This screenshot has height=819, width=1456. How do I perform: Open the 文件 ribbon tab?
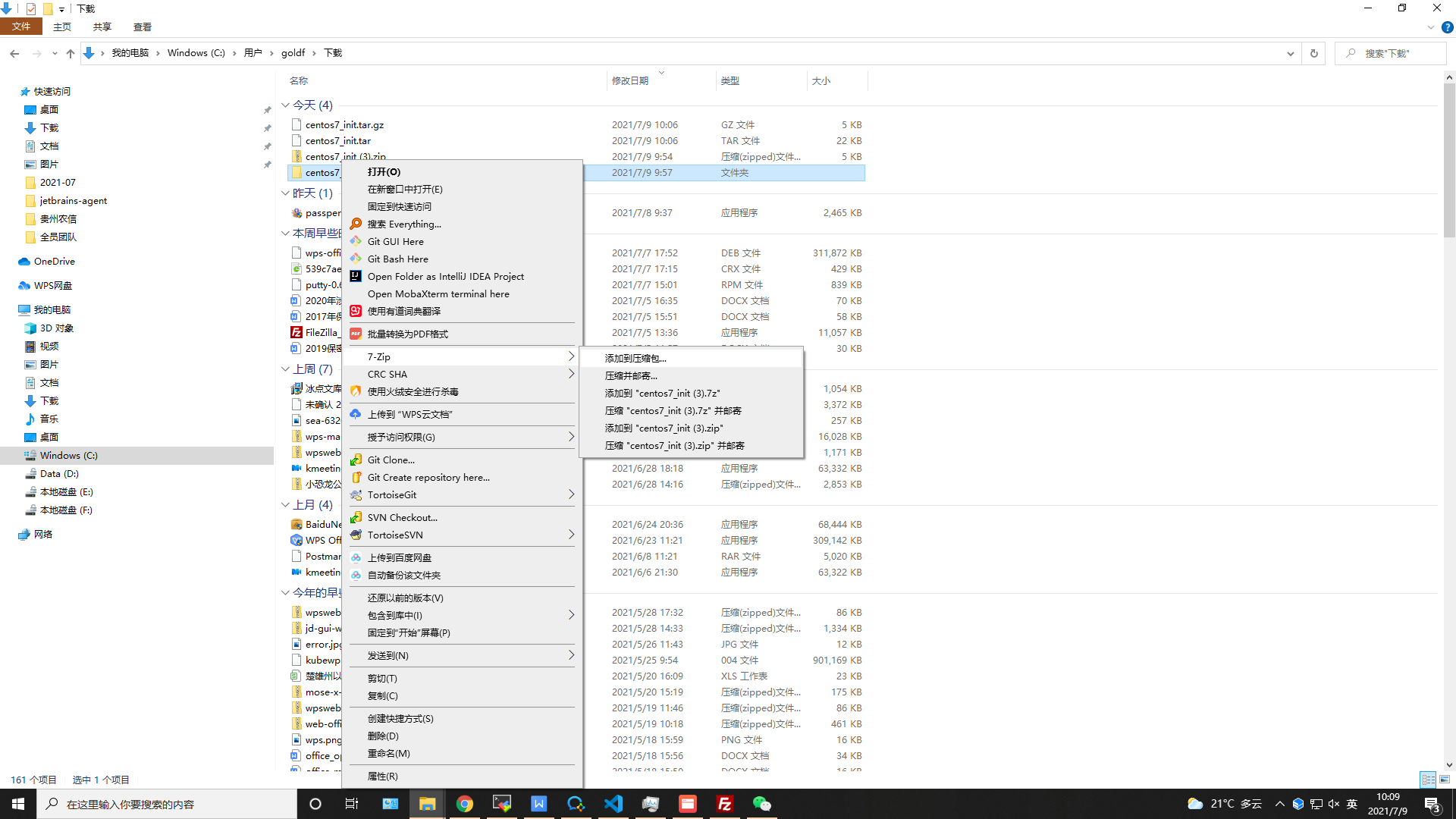21,27
